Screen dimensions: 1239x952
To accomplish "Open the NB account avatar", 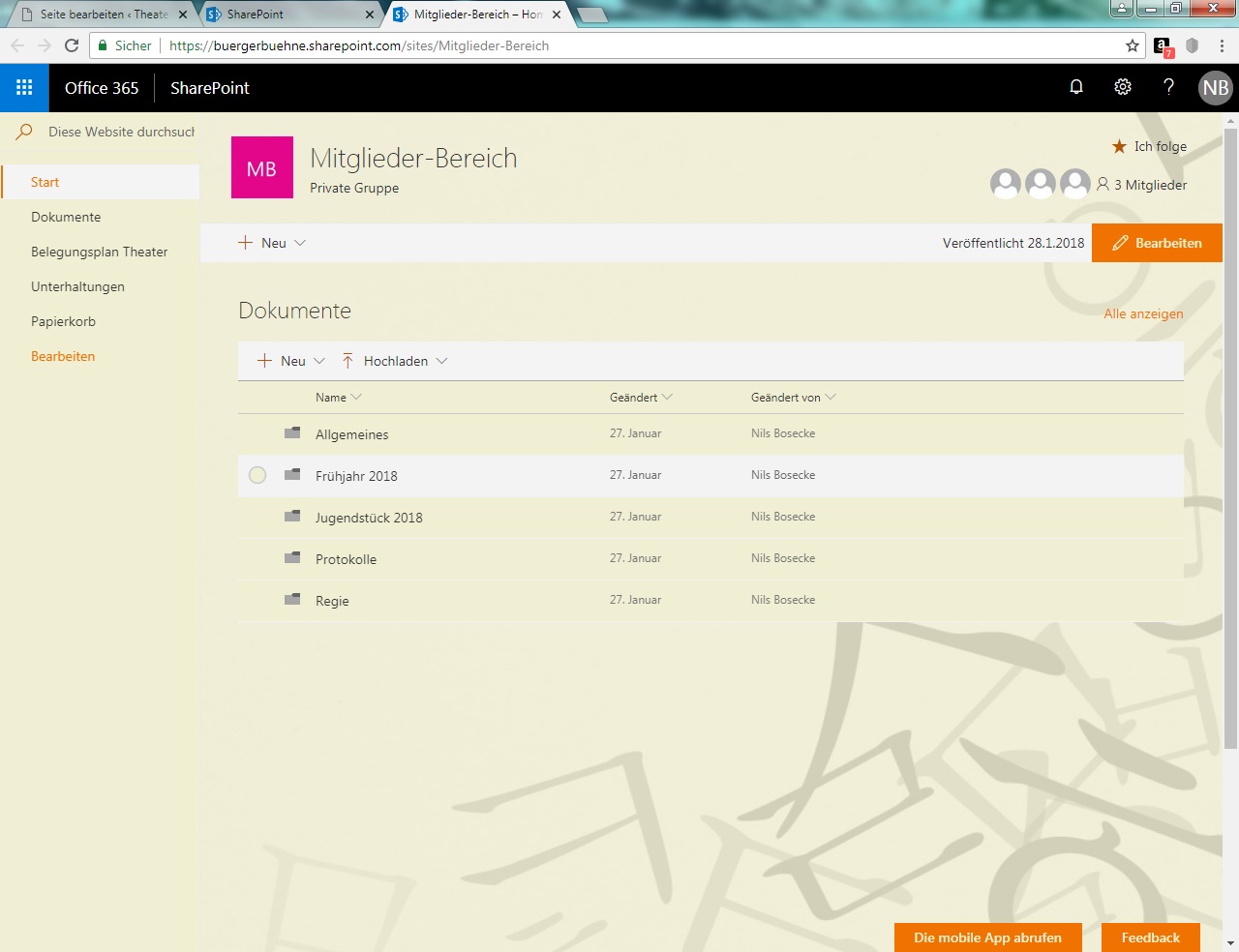I will point(1215,88).
